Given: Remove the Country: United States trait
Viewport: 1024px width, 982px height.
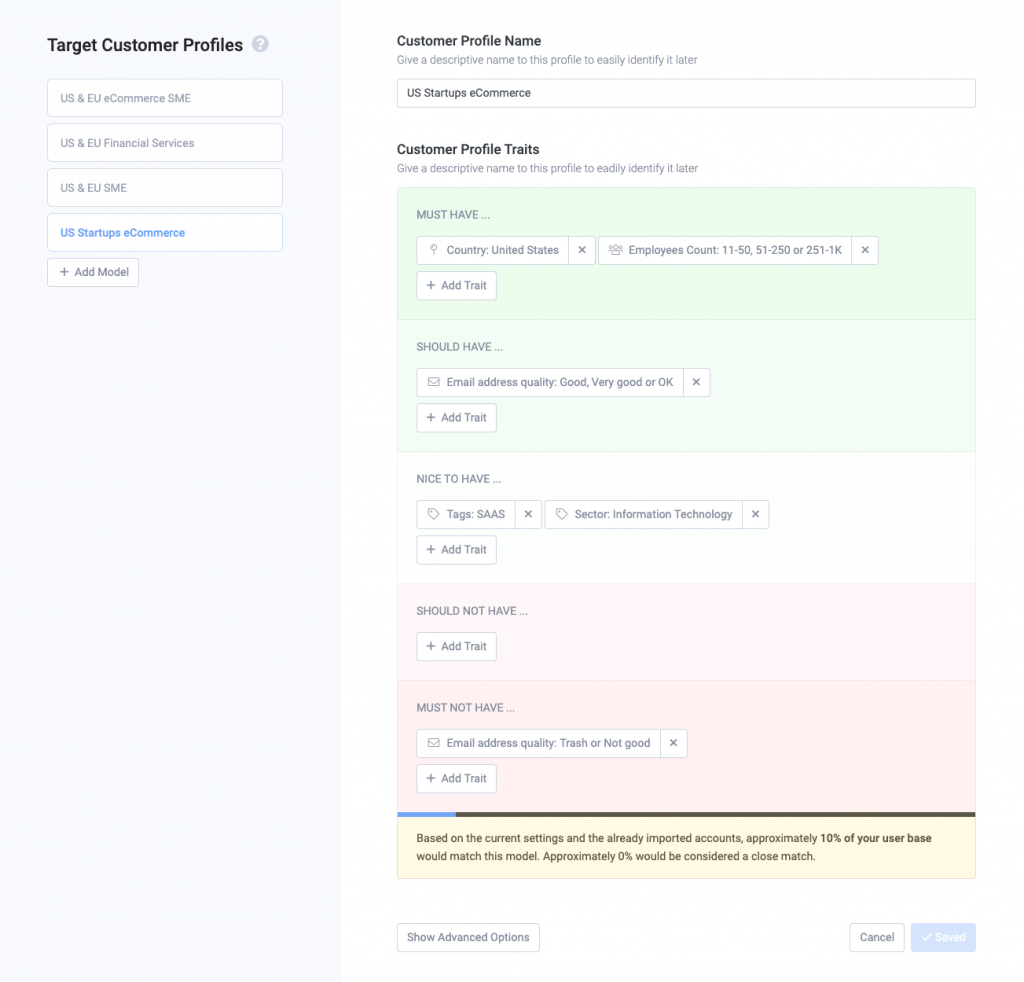Looking at the screenshot, I should [x=582, y=250].
